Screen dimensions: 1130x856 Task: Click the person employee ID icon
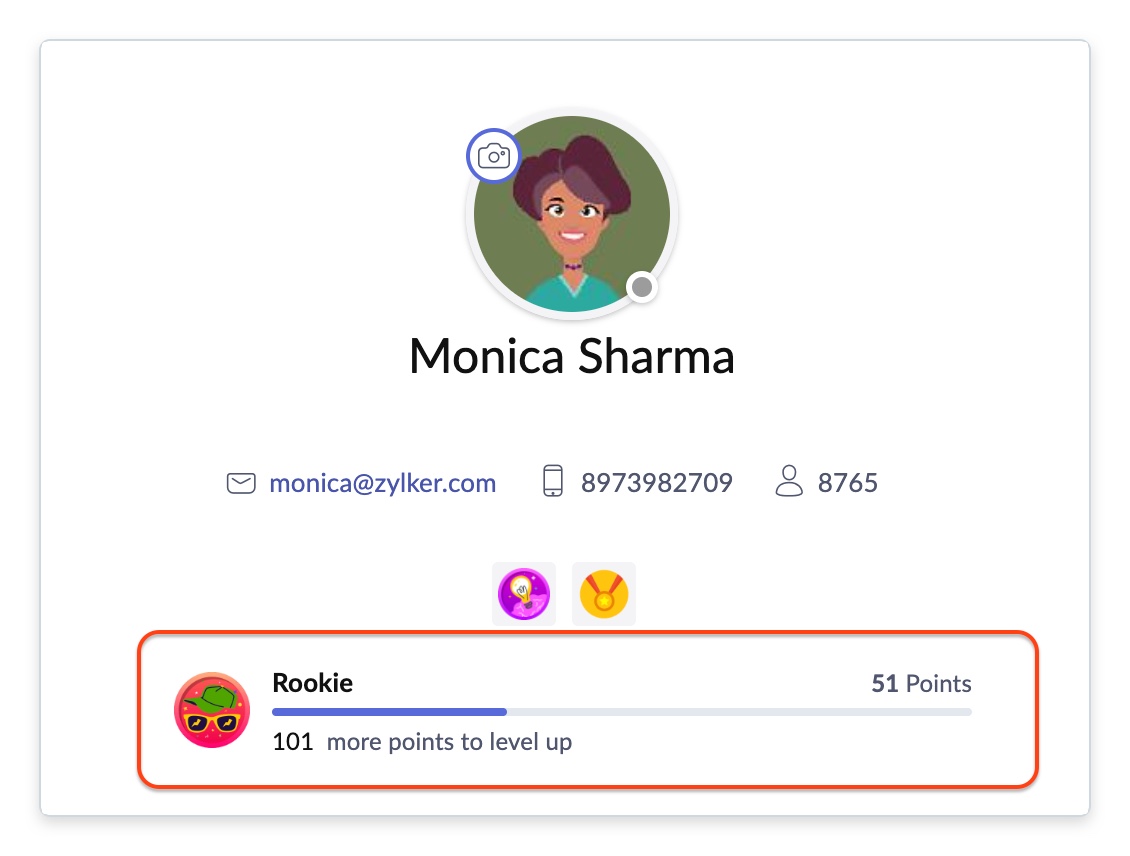tap(788, 481)
